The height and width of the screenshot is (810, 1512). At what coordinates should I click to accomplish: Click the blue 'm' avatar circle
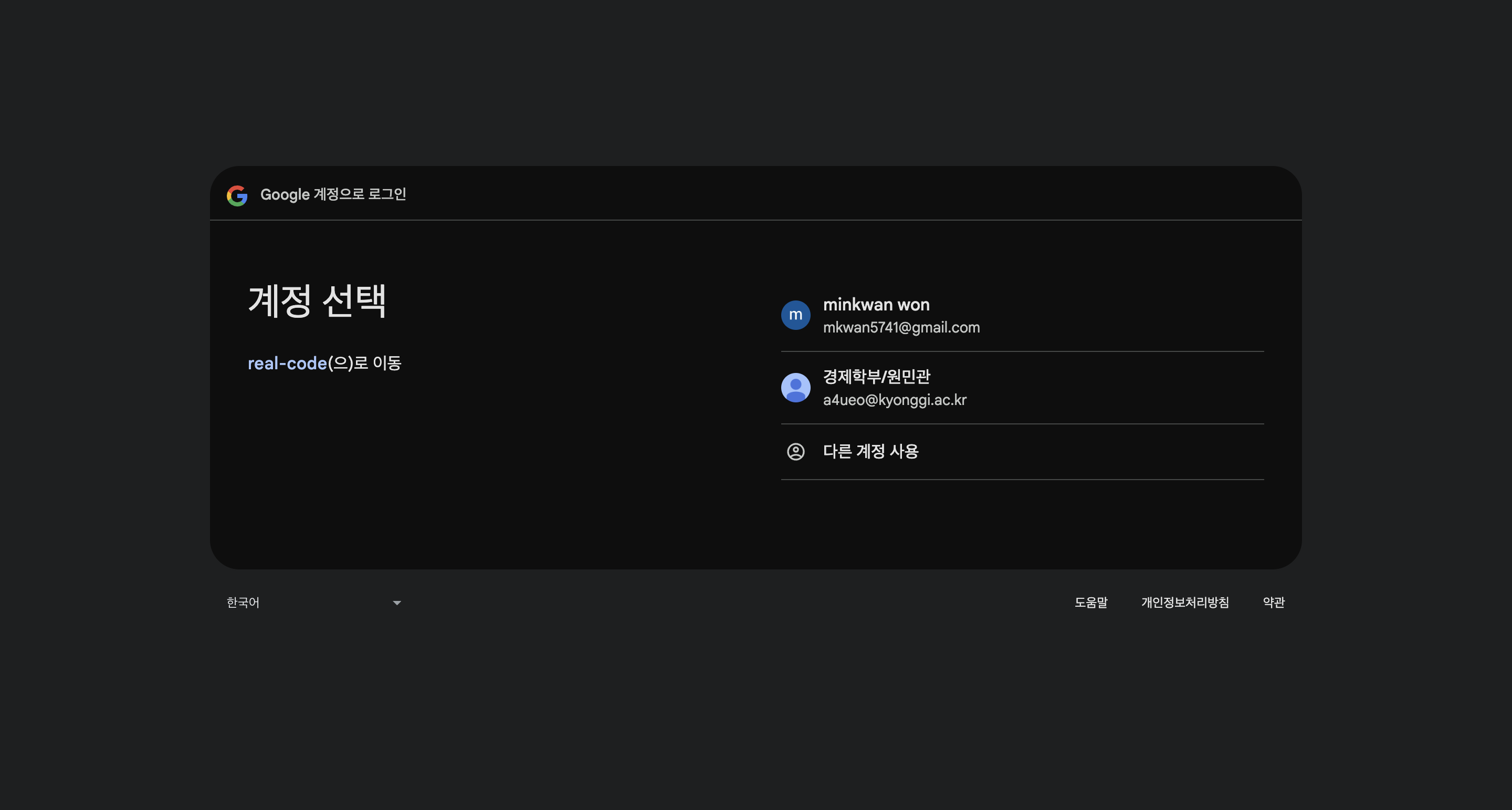795,315
